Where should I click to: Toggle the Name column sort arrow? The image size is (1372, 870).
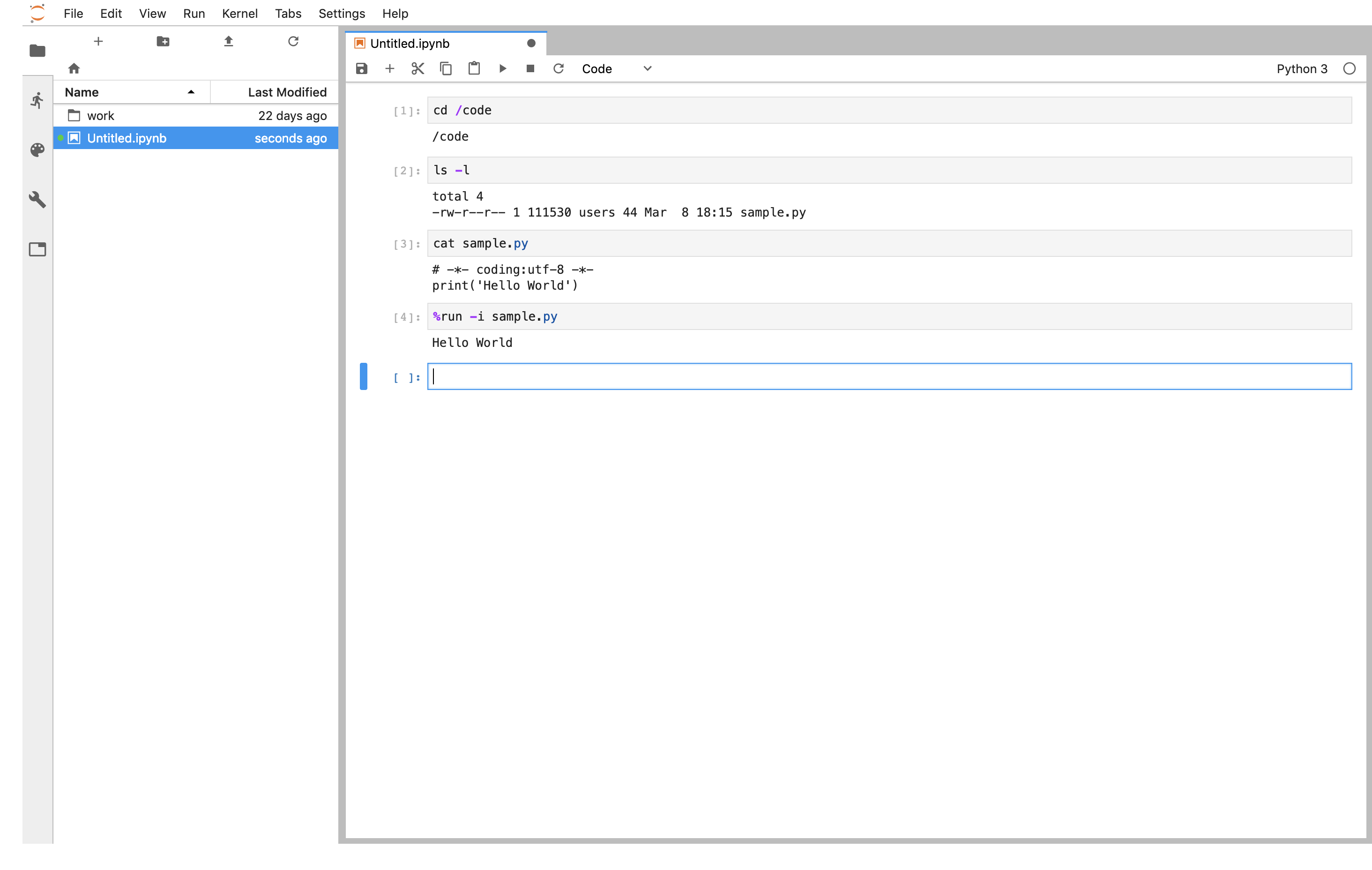click(190, 92)
